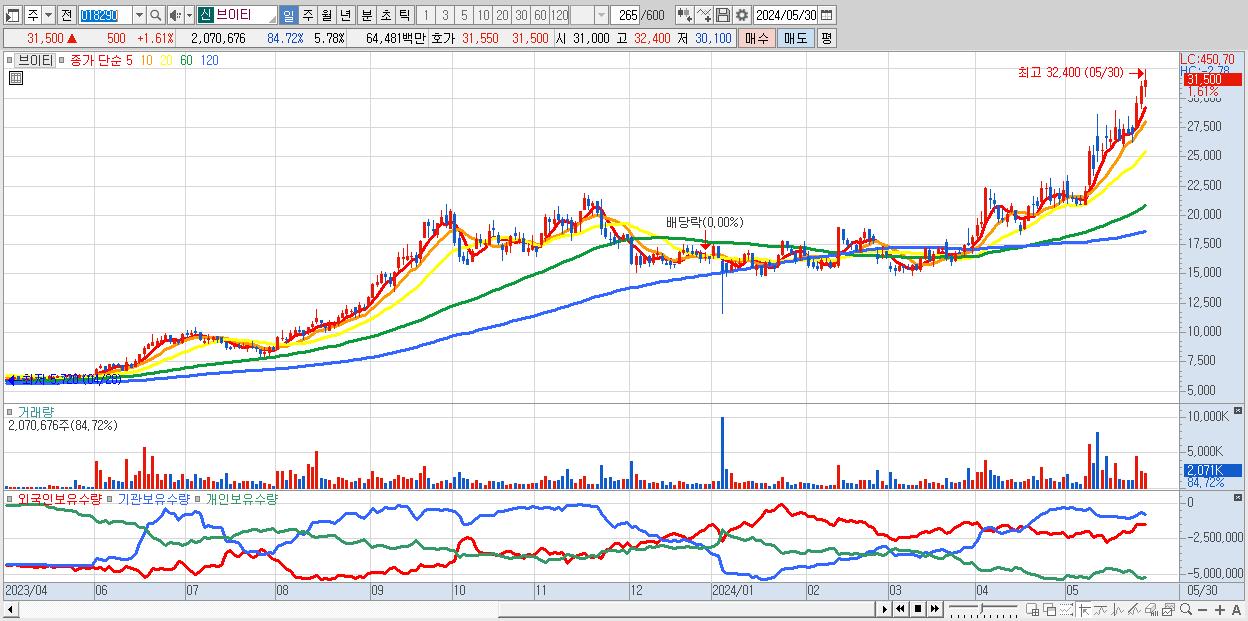Select the 틱 tick period button
1248x621 pixels.
point(404,15)
